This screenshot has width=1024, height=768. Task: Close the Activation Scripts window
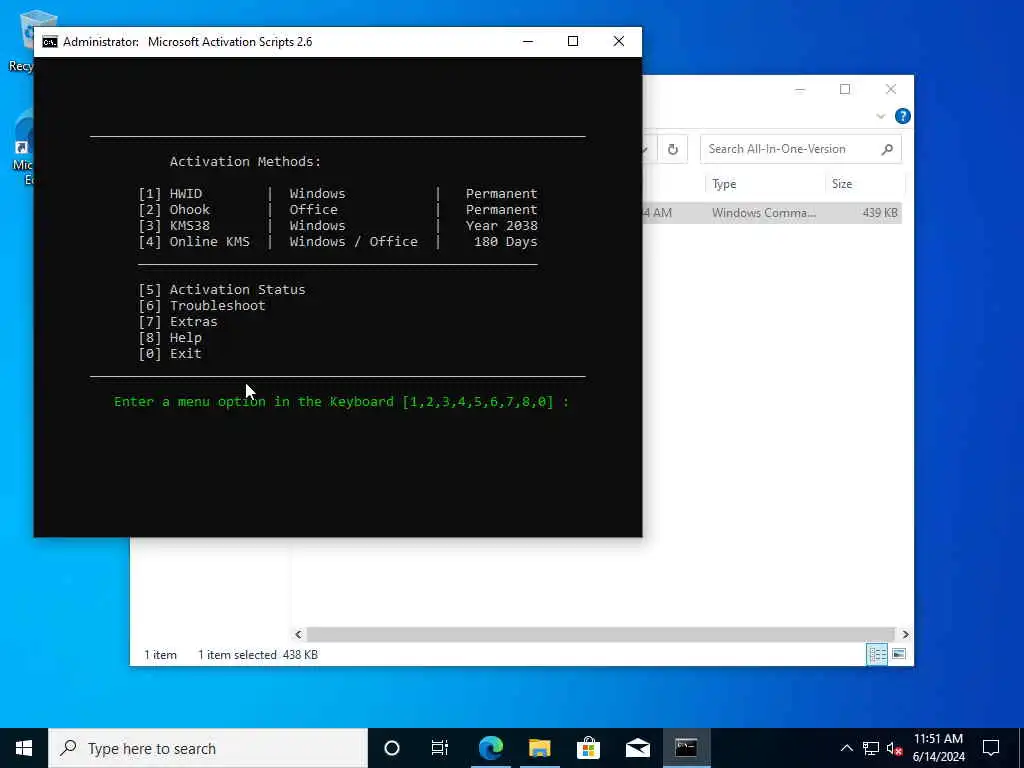pyautogui.click(x=618, y=41)
